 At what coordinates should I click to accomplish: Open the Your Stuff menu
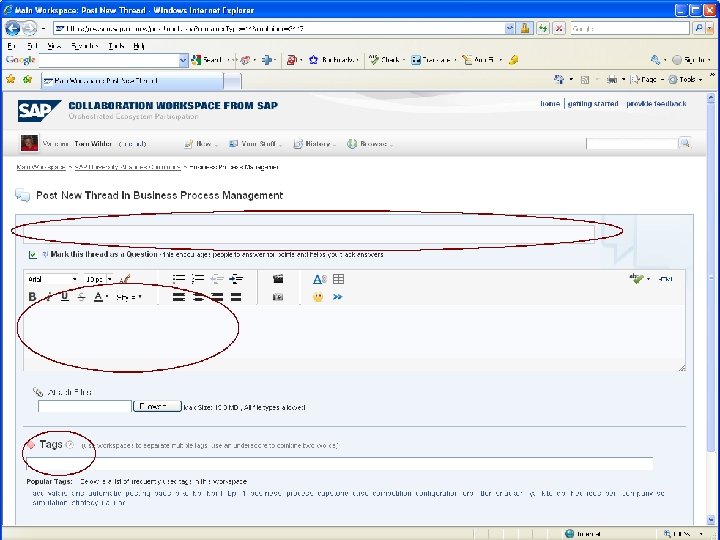[255, 144]
